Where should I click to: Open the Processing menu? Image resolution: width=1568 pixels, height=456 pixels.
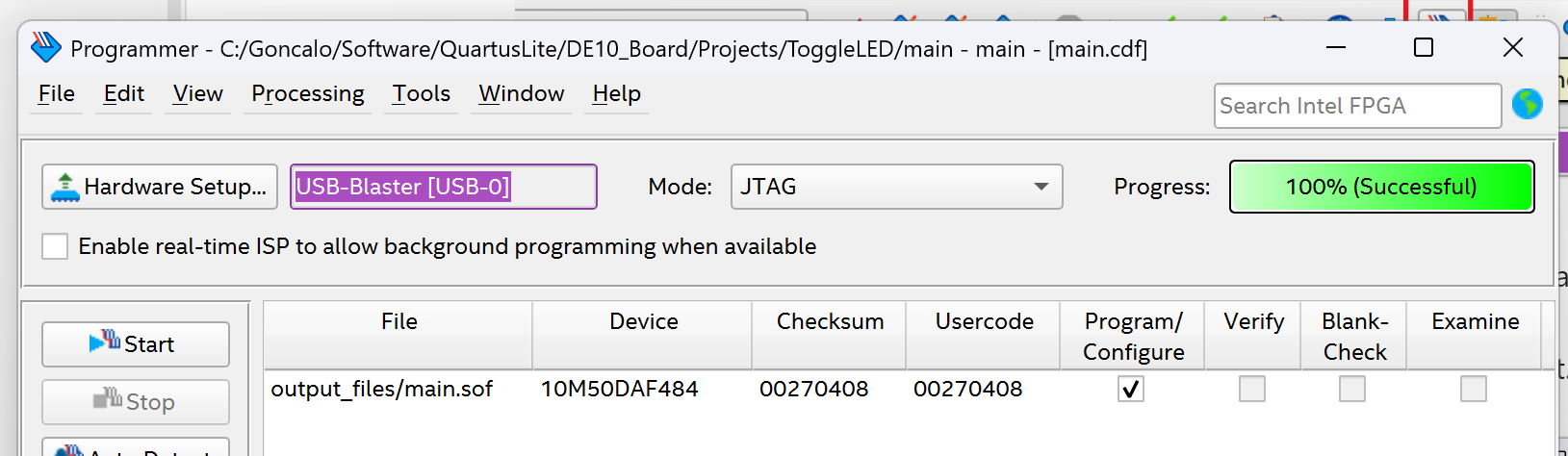(308, 94)
